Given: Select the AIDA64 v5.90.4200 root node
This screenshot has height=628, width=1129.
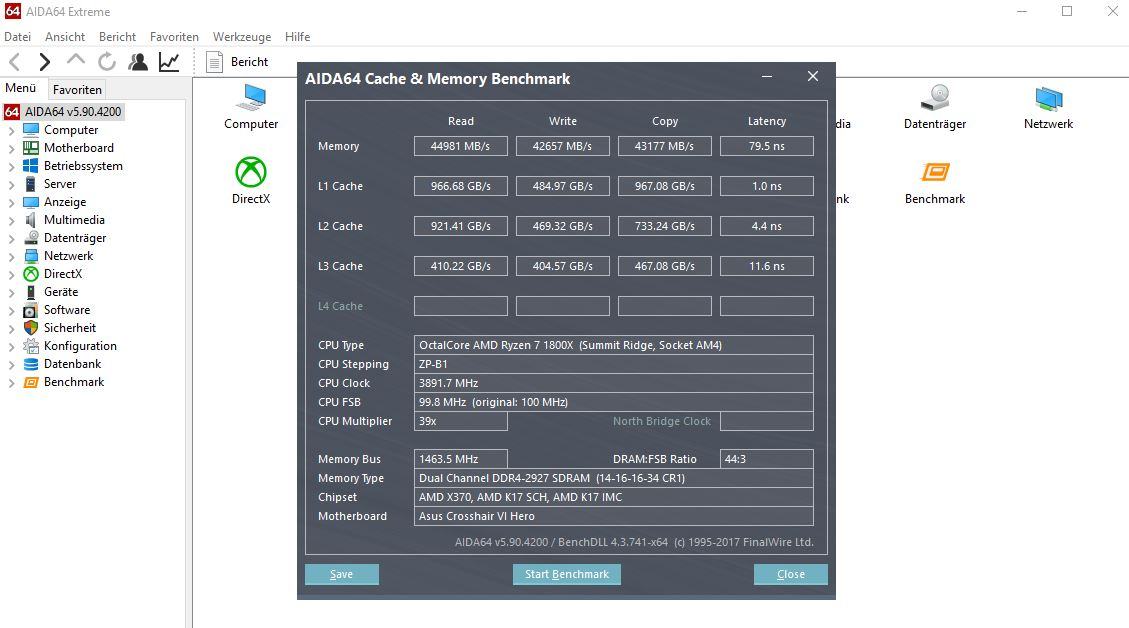Looking at the screenshot, I should point(73,112).
